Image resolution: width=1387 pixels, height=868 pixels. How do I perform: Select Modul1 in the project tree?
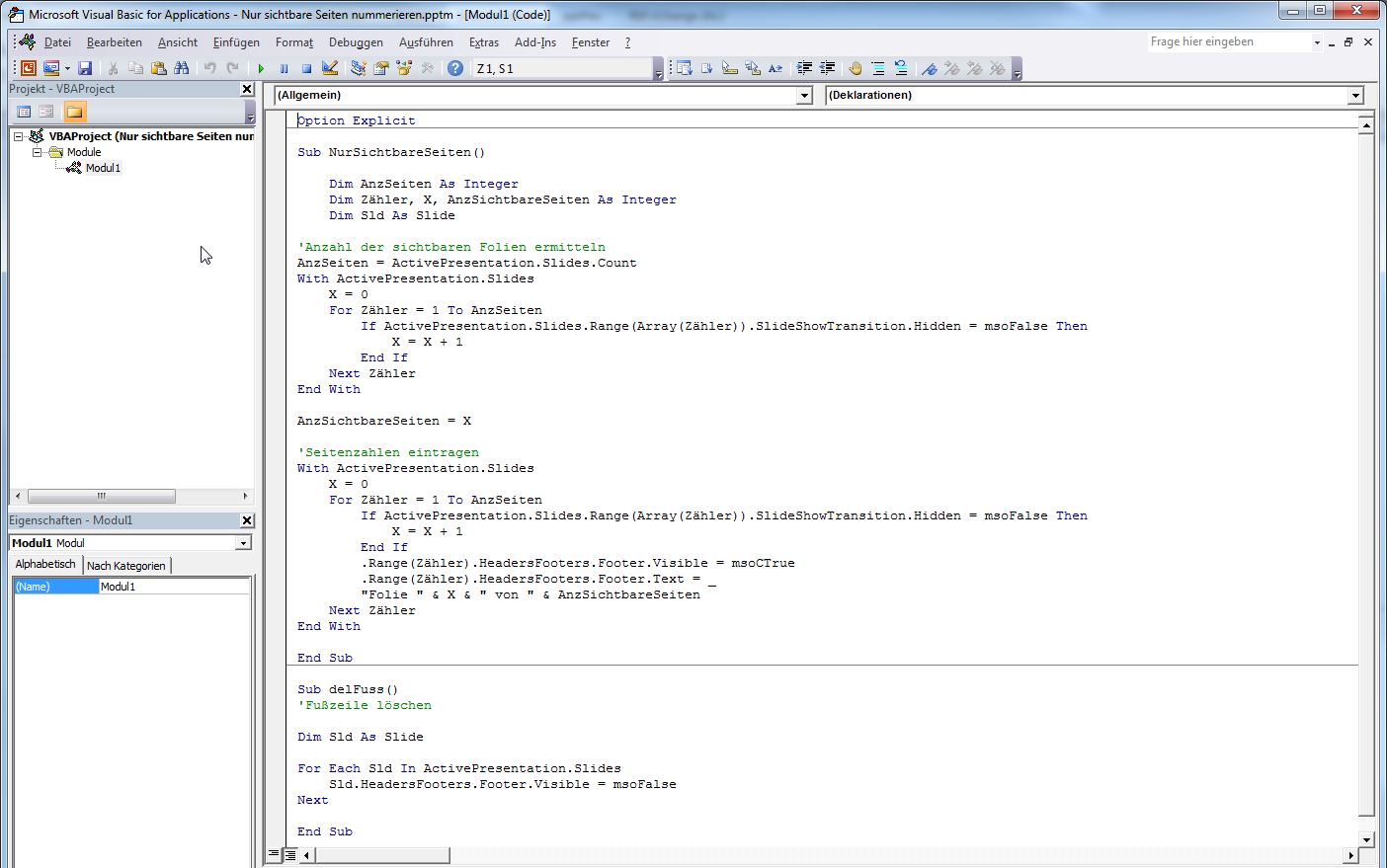[103, 168]
